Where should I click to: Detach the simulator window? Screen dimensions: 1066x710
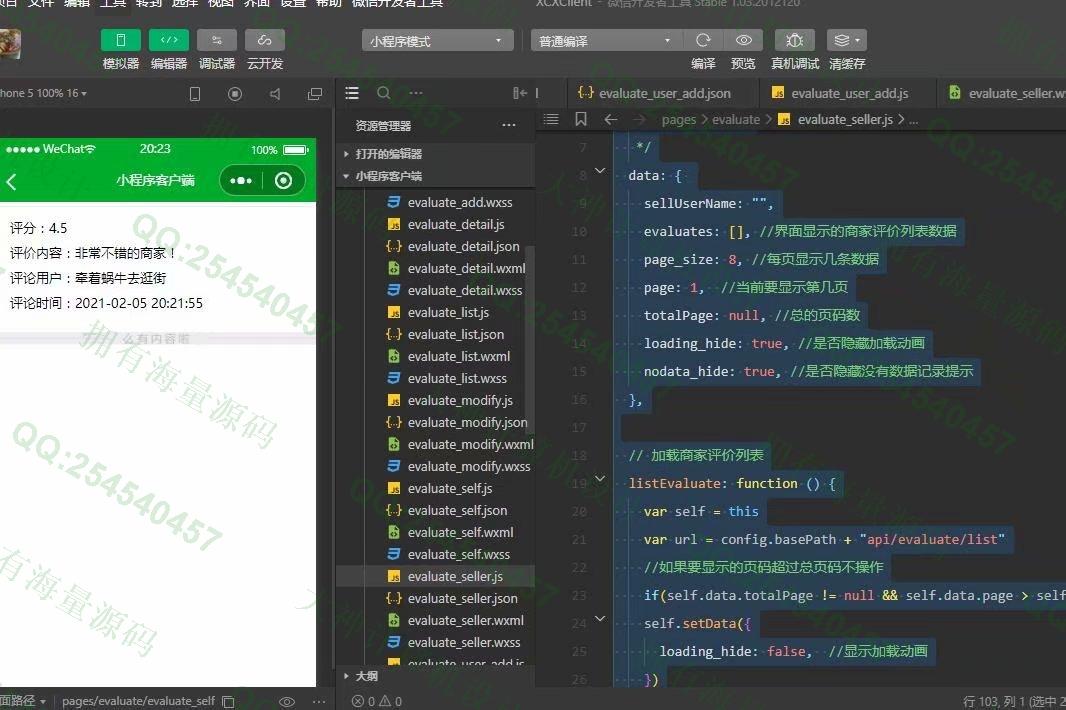click(315, 94)
